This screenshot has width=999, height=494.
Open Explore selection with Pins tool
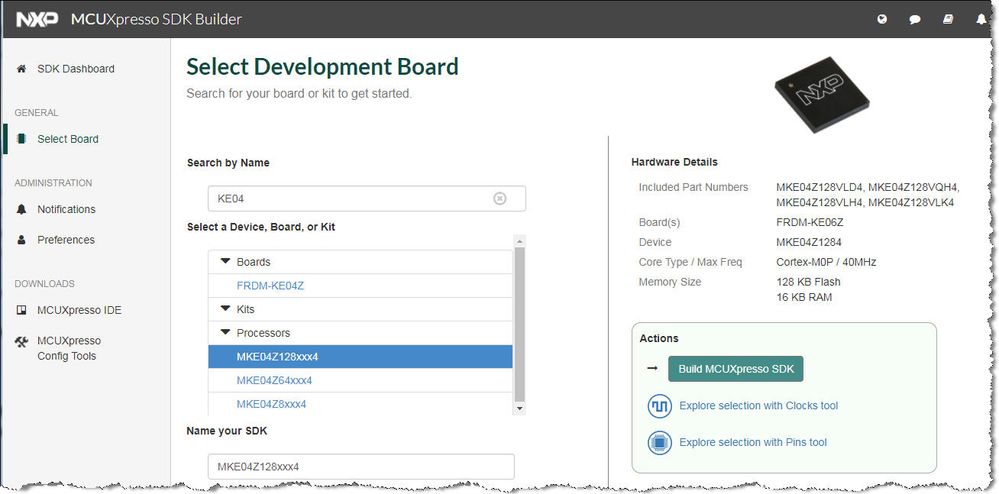pyautogui.click(x=753, y=442)
